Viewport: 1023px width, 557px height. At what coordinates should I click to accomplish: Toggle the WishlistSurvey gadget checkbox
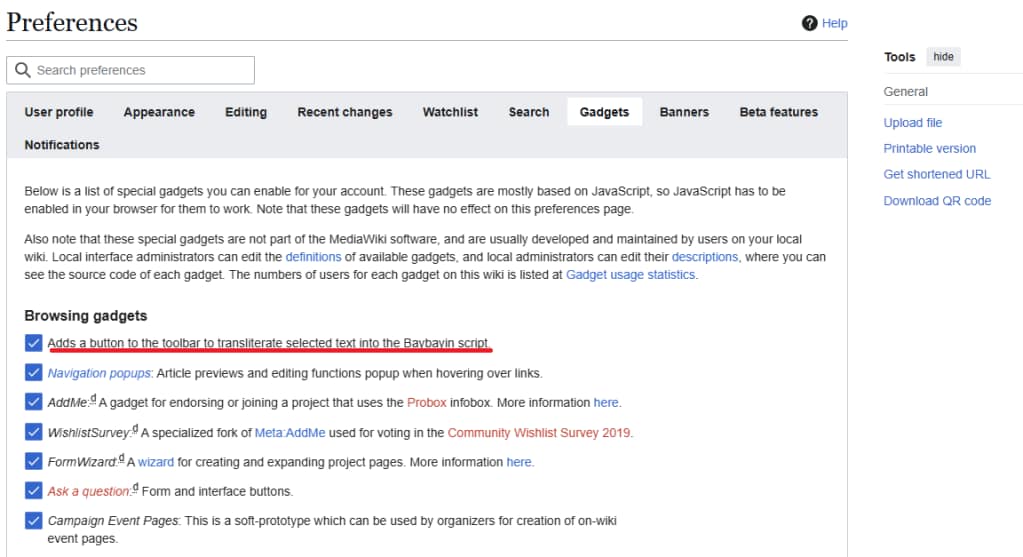click(34, 432)
